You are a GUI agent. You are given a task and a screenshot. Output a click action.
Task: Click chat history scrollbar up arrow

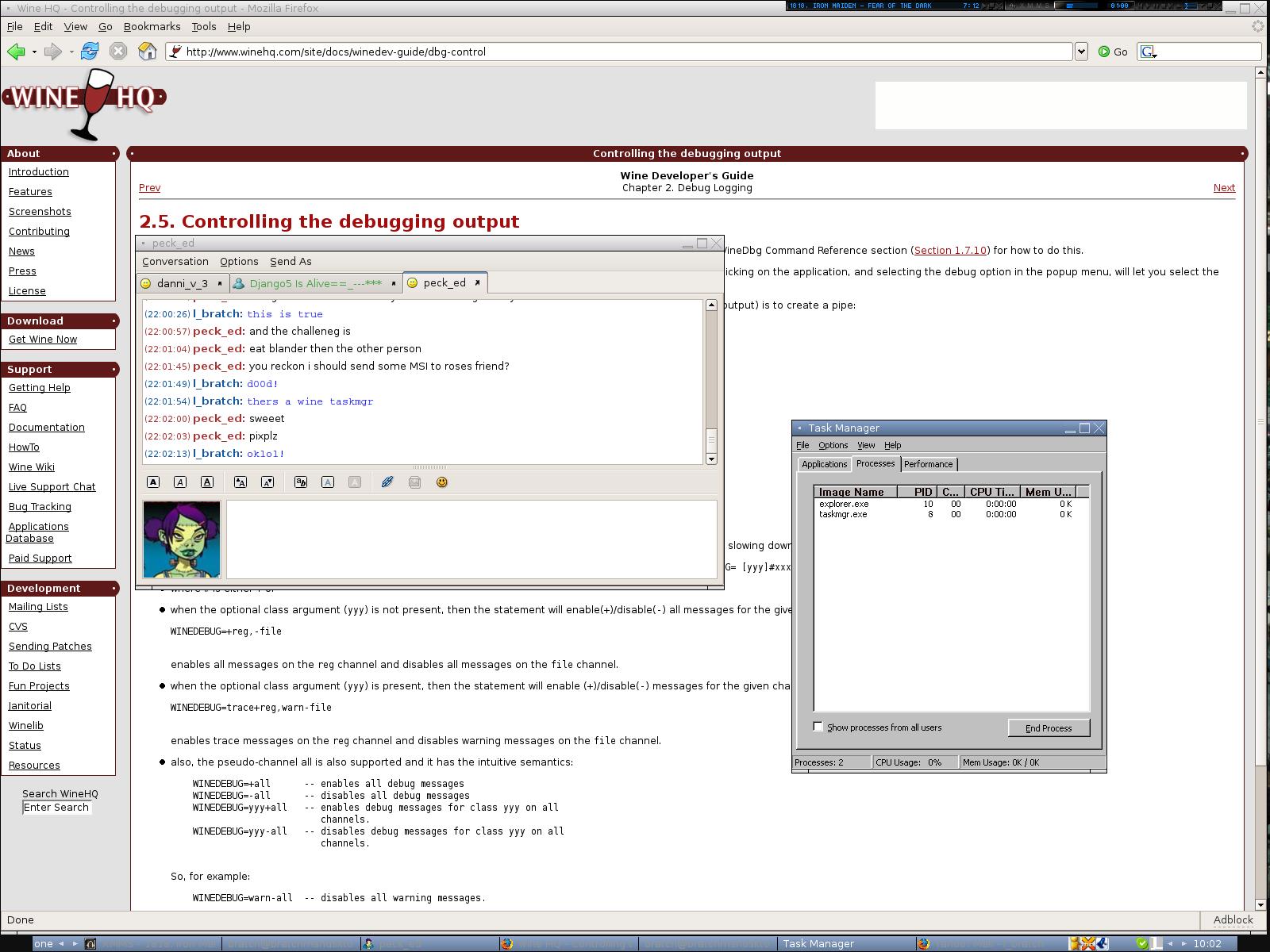(x=711, y=305)
